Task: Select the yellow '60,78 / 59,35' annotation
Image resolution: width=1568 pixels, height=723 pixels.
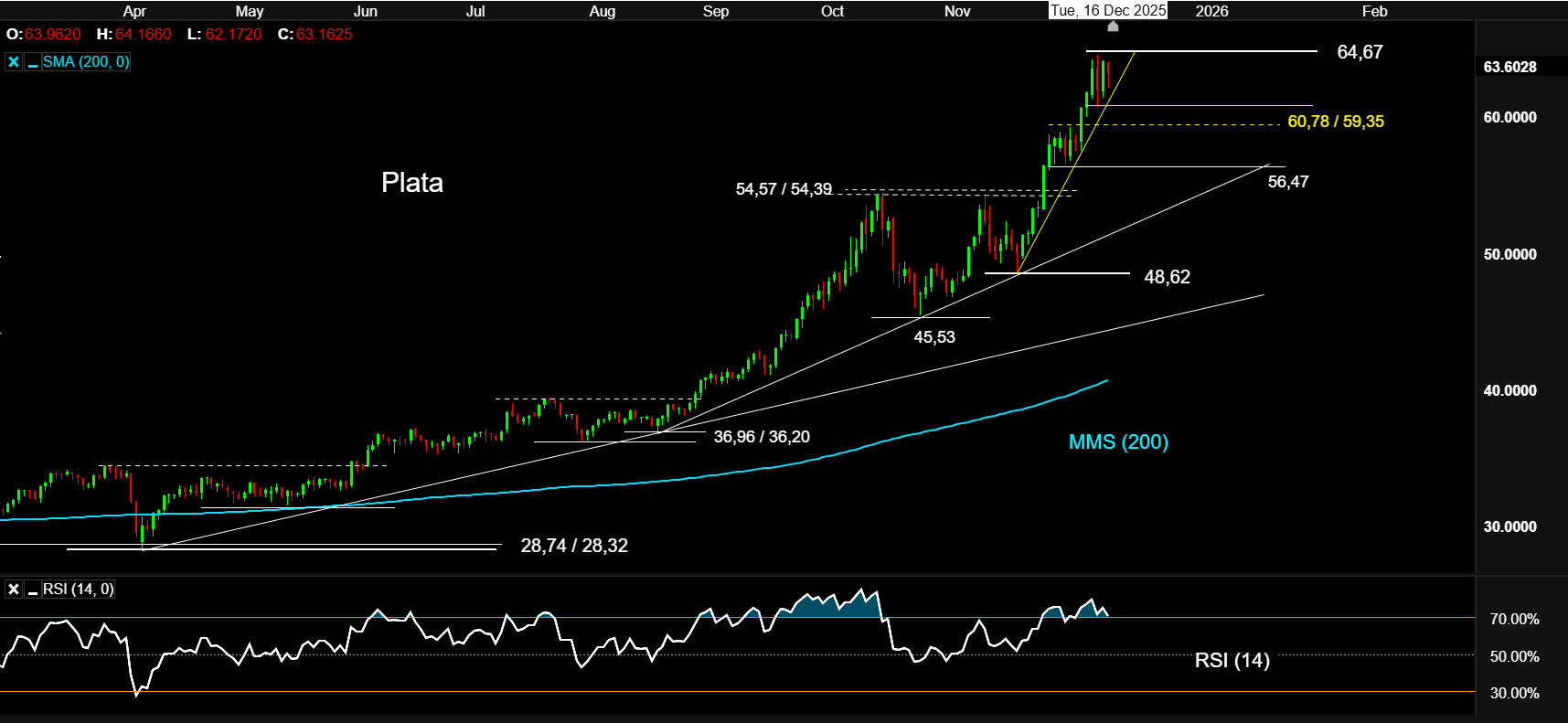Action: (1335, 122)
